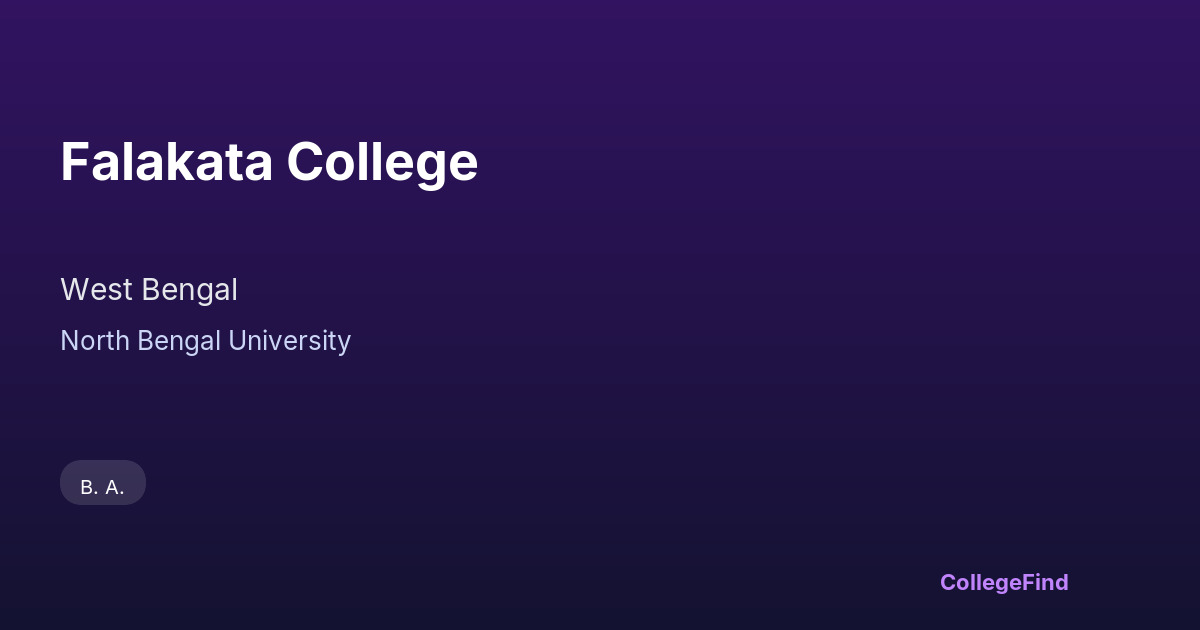Click the word "Falakata" in the title

coord(166,162)
